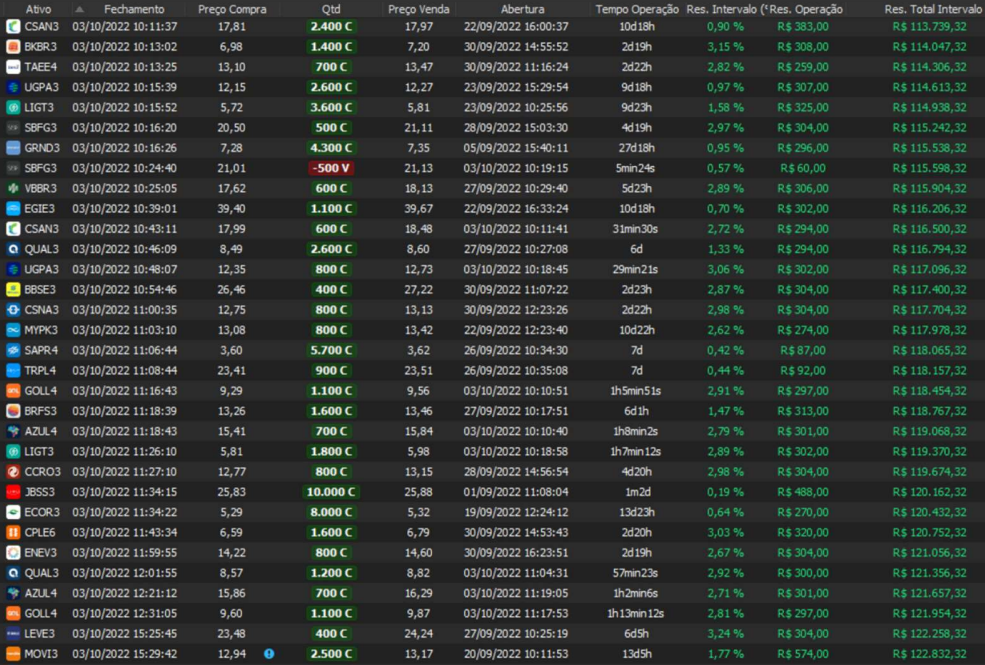Screen dimensions: 985x665
Task: Select the orange CPLE6 logo icon
Action: [13, 532]
